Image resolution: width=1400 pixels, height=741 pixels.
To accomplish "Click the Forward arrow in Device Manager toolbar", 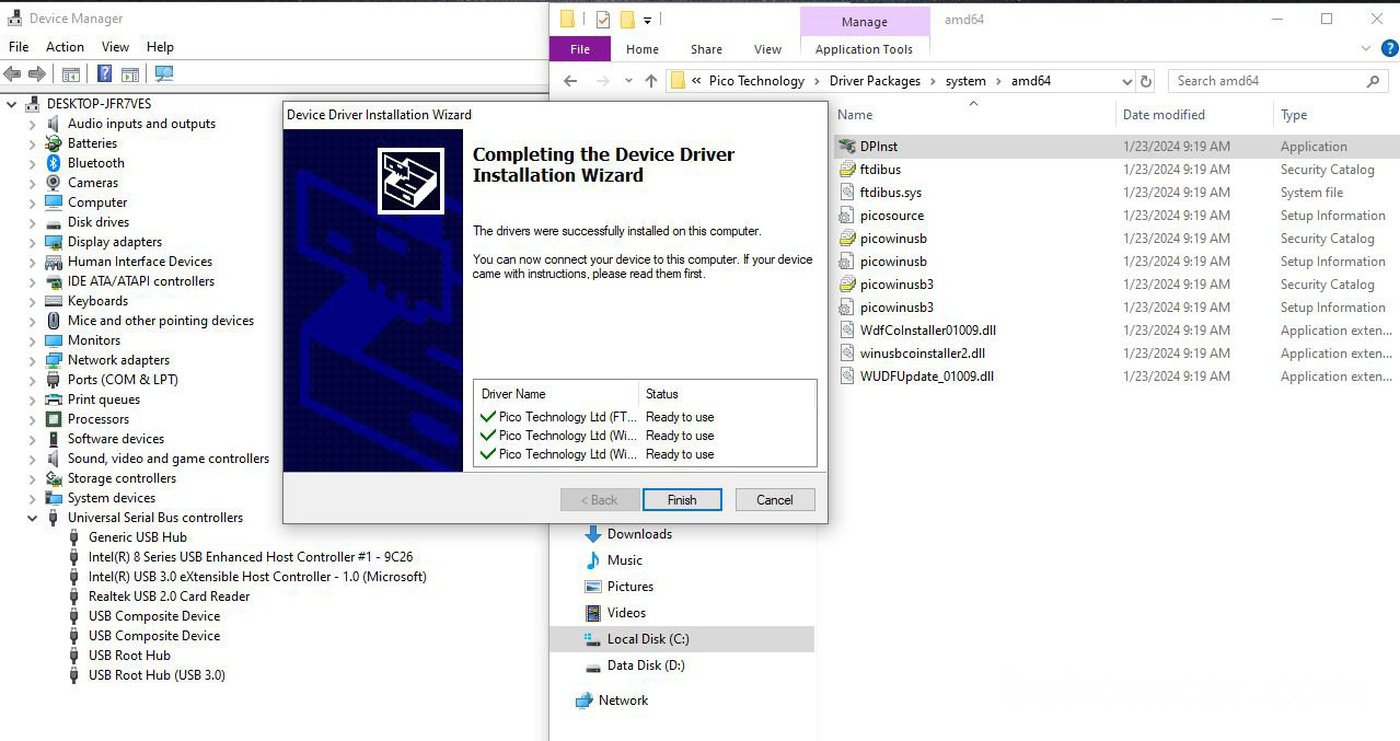I will coord(37,74).
